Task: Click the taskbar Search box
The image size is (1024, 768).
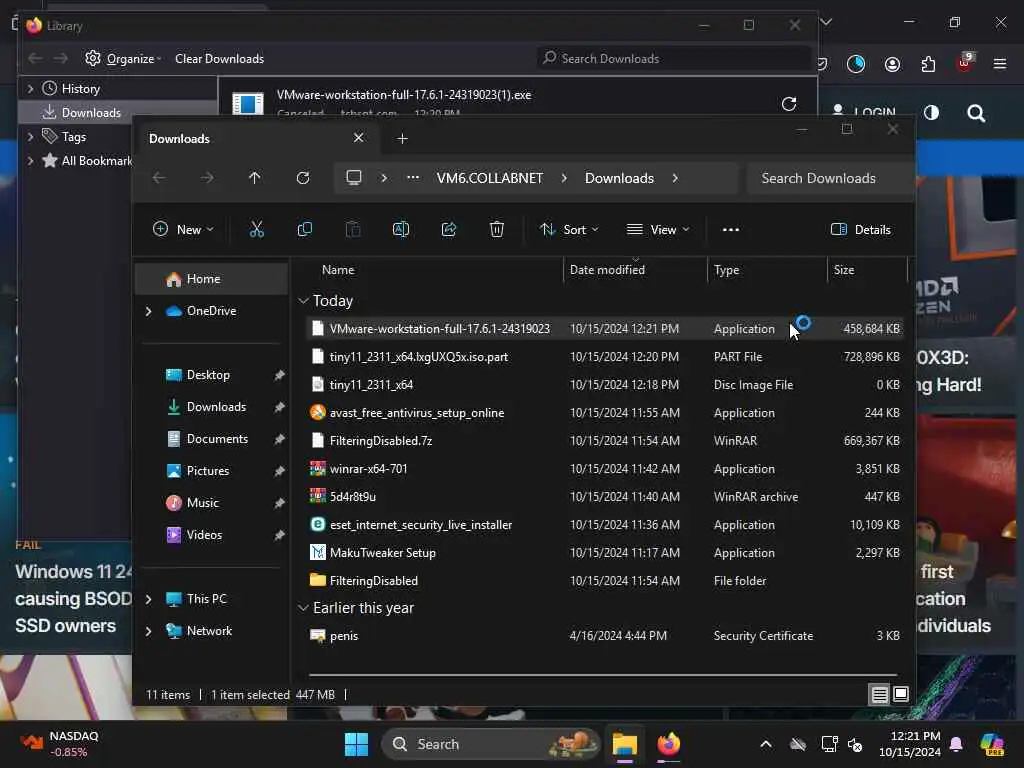Action: click(x=491, y=744)
